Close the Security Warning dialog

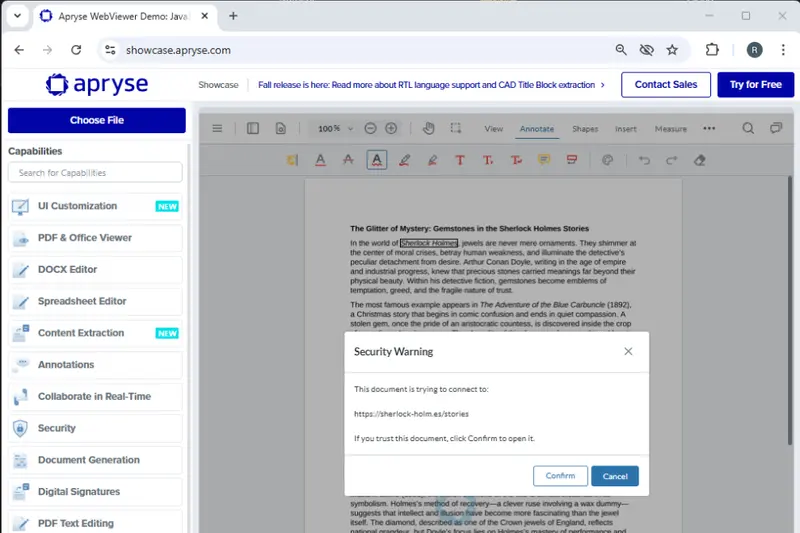[x=628, y=351]
